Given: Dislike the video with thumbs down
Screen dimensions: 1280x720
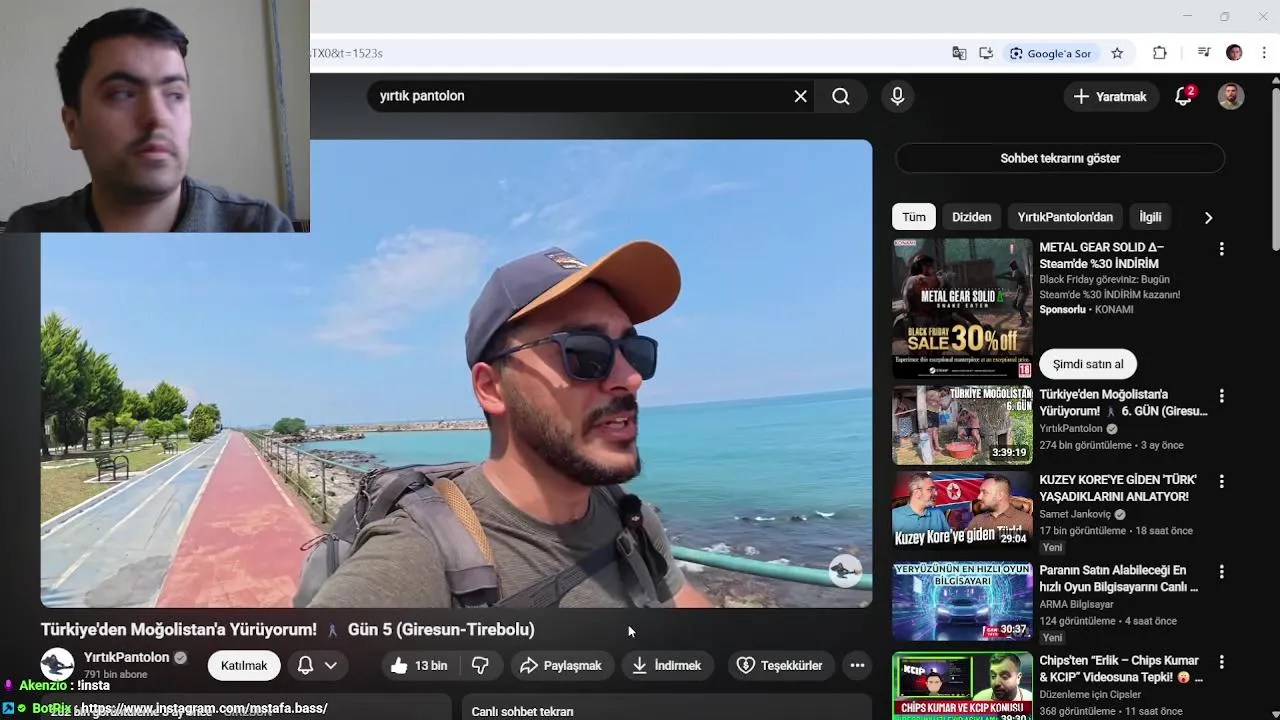Looking at the screenshot, I should [480, 665].
